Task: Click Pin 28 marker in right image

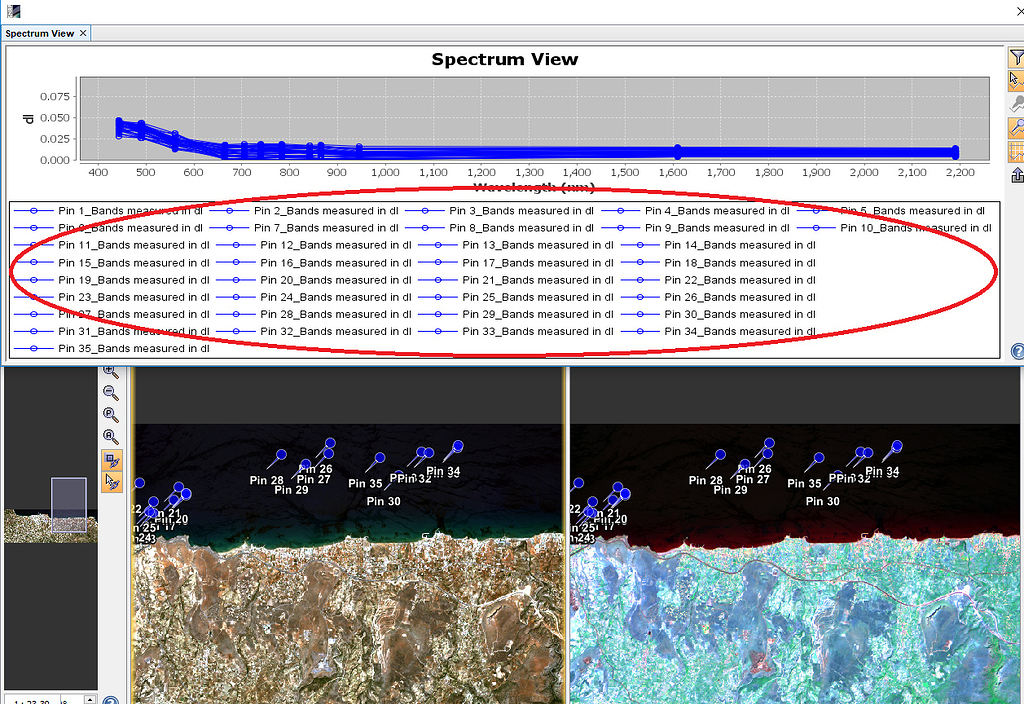Action: [722, 455]
